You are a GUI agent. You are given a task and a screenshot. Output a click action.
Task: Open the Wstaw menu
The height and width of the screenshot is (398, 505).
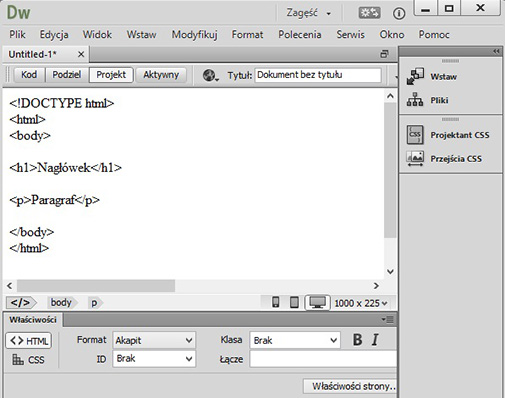141,35
